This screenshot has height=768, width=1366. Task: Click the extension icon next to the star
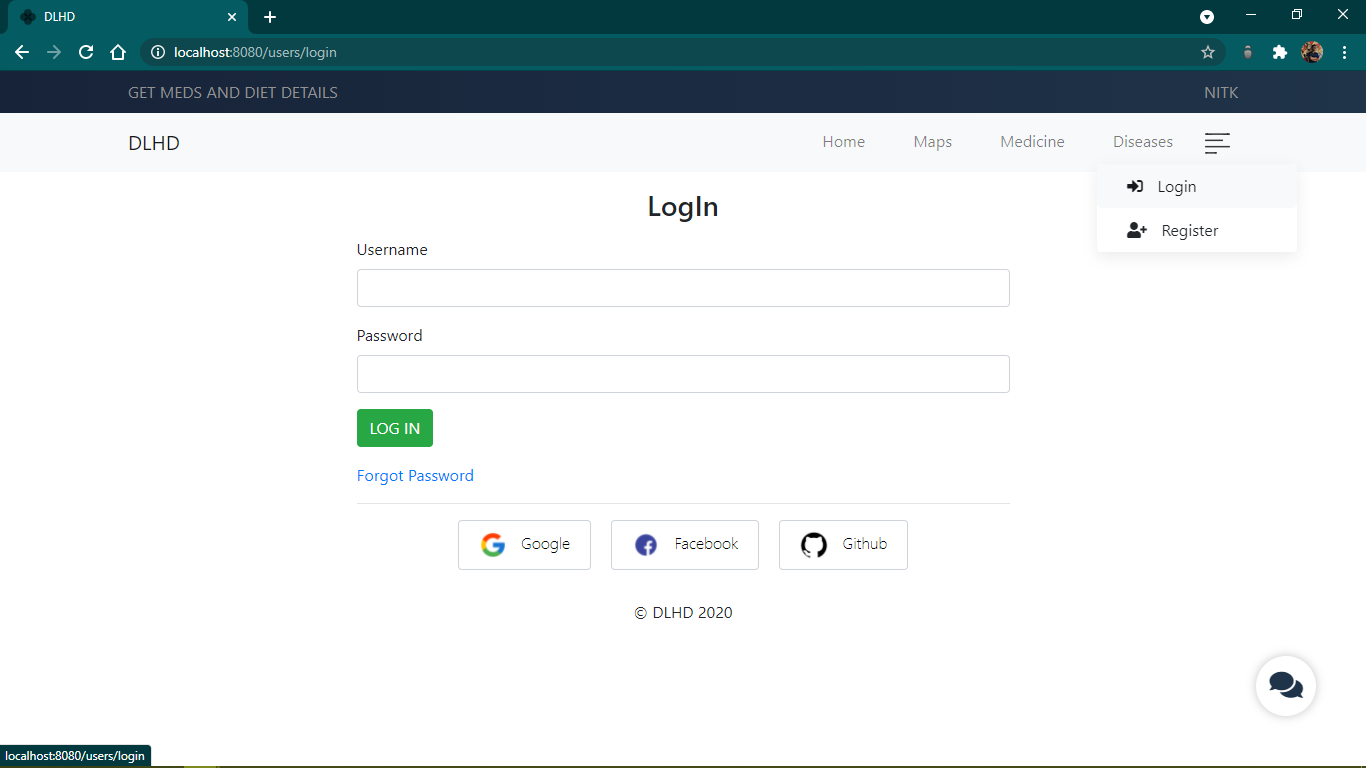1247,52
